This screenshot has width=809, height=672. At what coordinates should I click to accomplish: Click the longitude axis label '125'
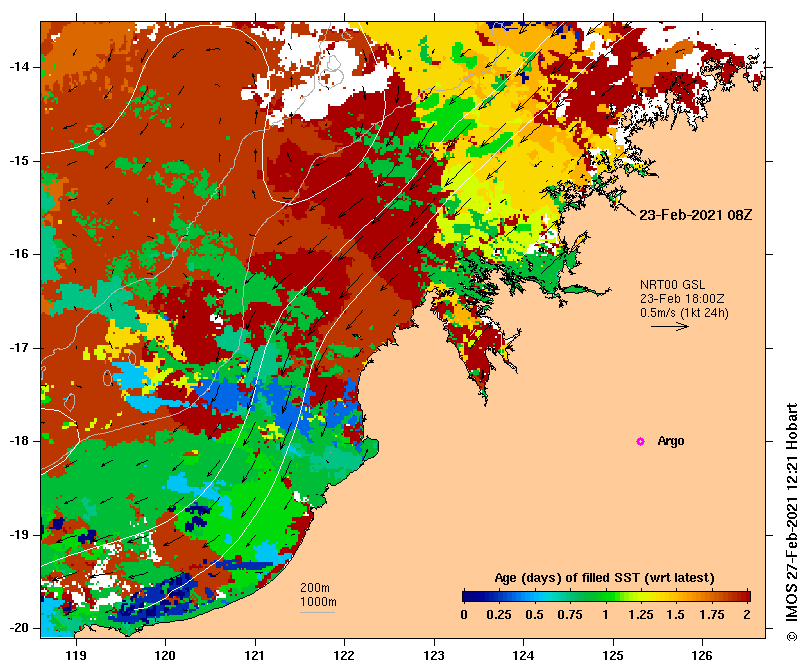point(613,656)
